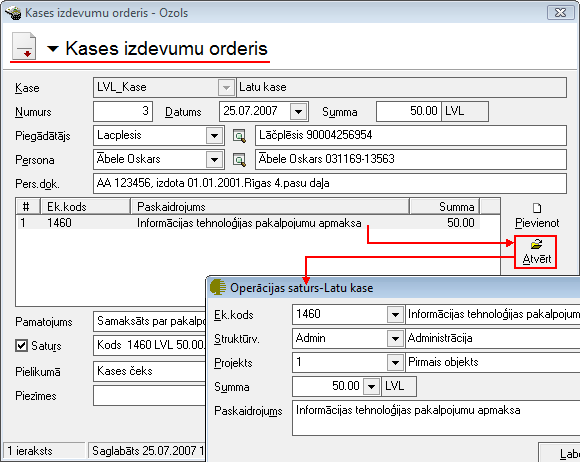This screenshot has height=462, width=580.
Task: Expand the Datums date picker dropdown
Action: (298, 111)
